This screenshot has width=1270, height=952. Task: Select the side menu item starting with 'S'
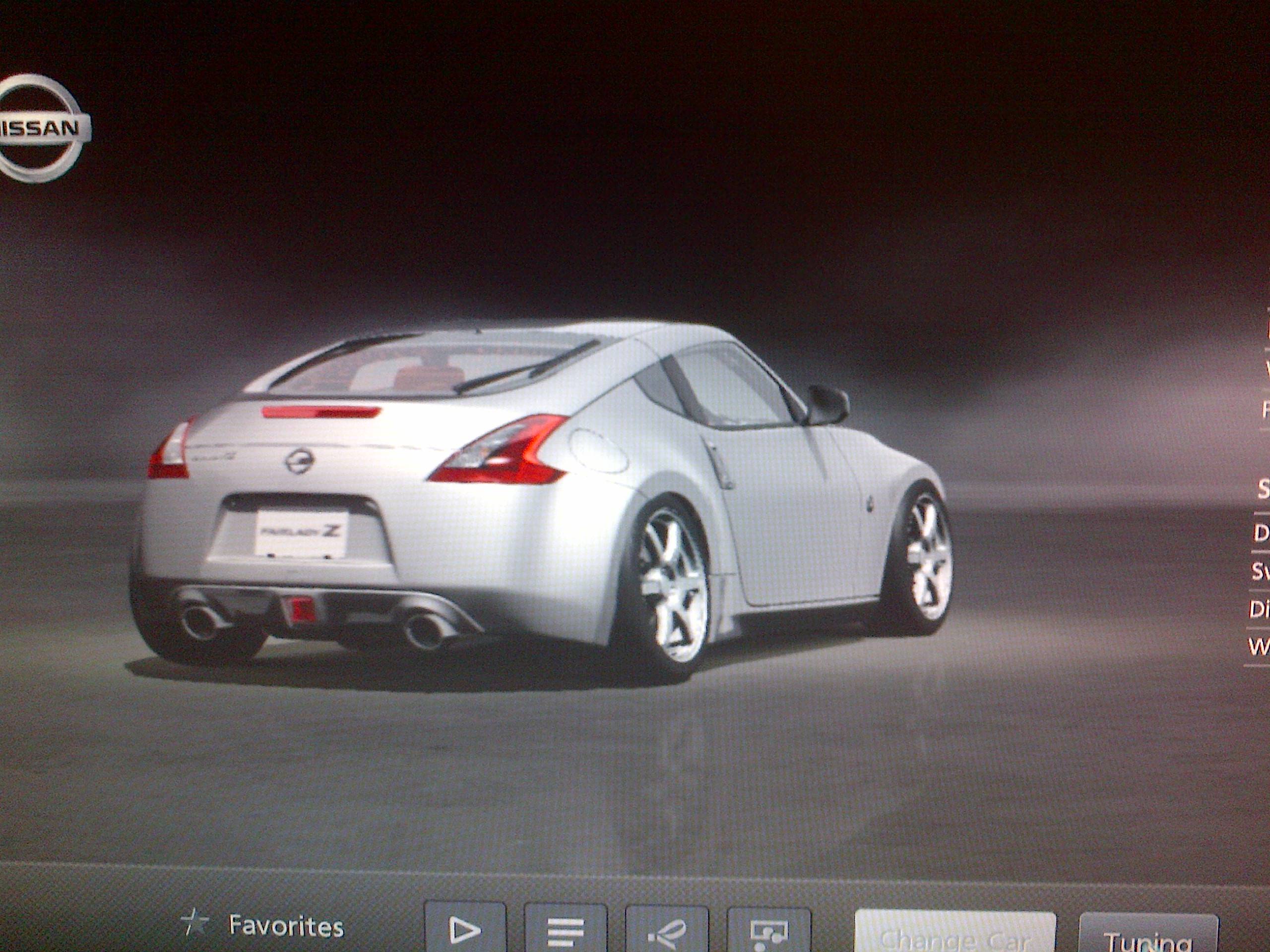coord(1262,489)
